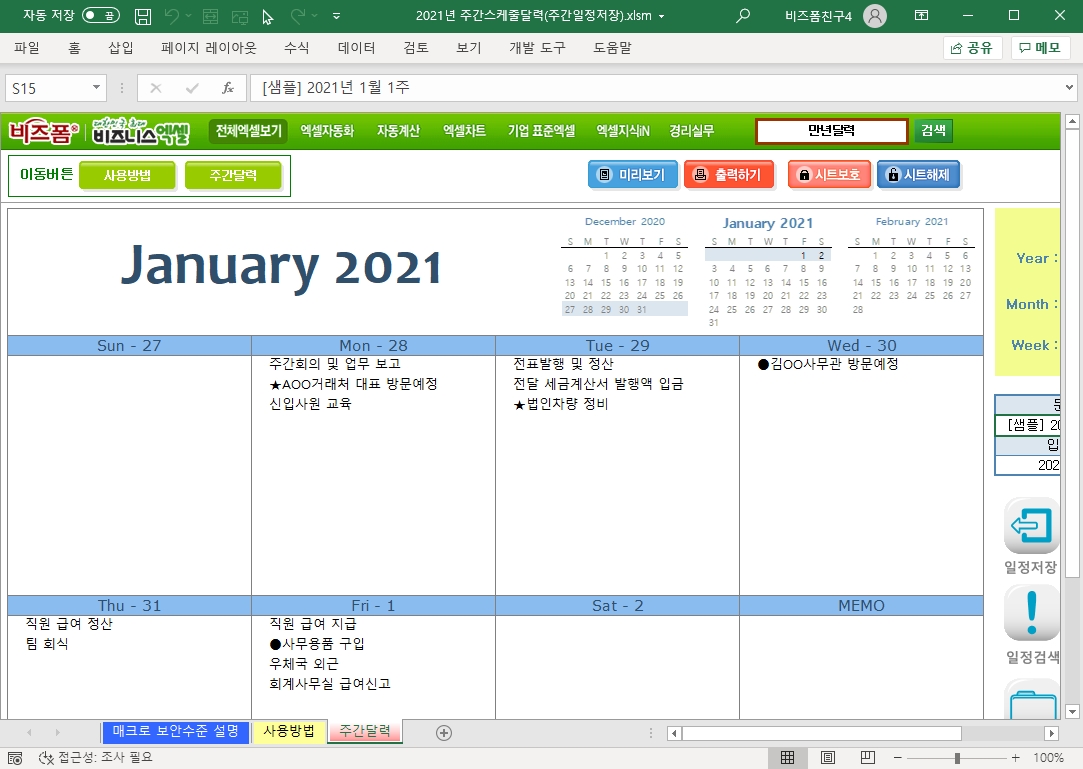Viewport: 1083px width, 769px height.
Task: Click the 일정검색 exclamation icon
Action: point(1031,613)
